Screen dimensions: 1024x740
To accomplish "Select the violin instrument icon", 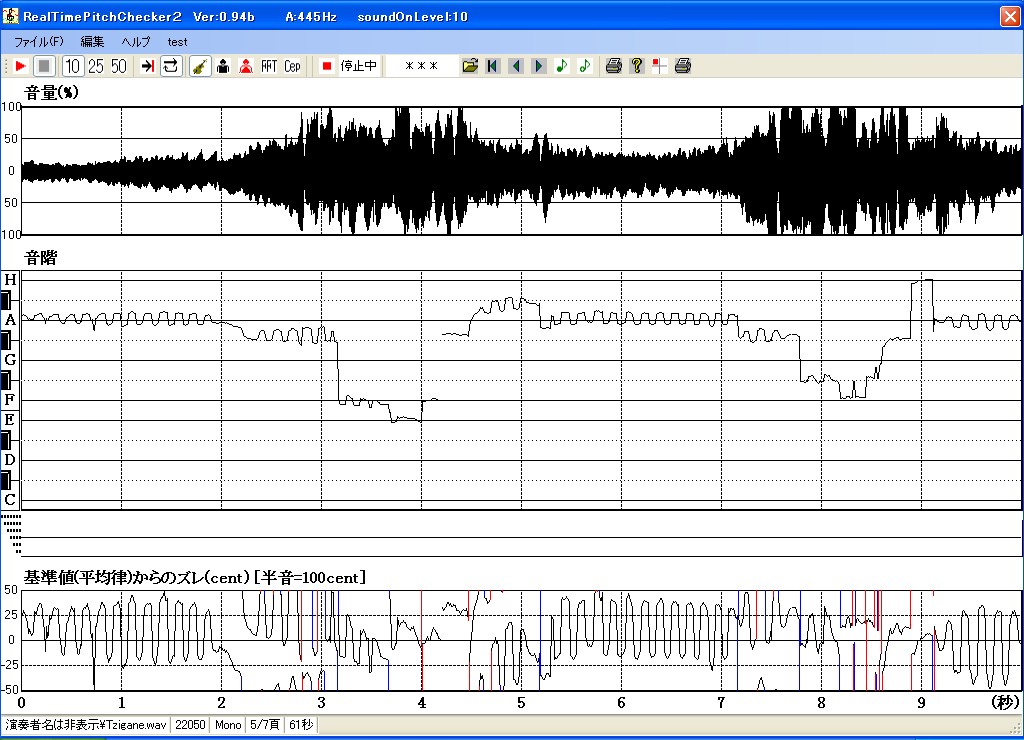I will 200,66.
